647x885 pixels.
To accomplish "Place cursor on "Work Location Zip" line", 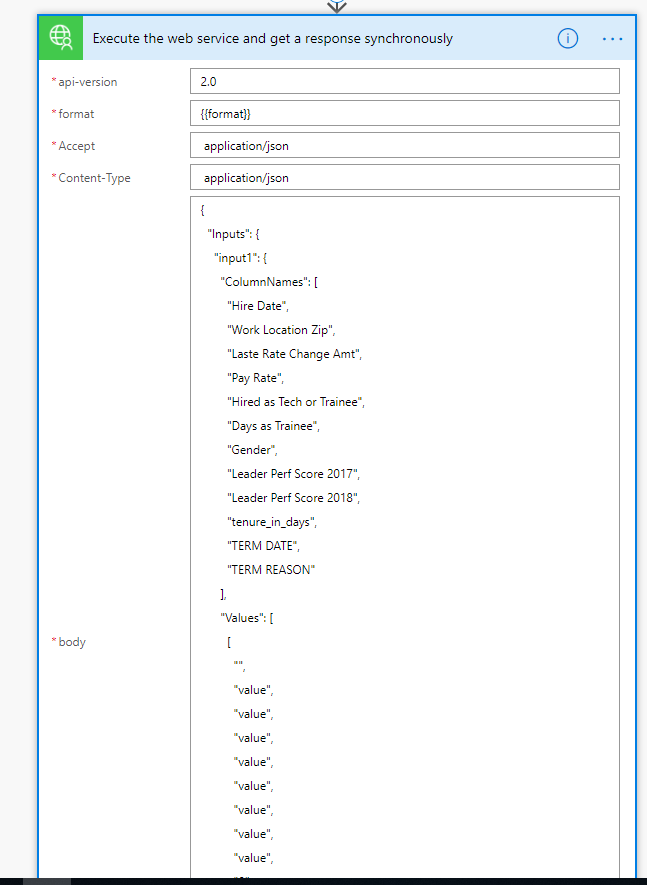I will 283,330.
